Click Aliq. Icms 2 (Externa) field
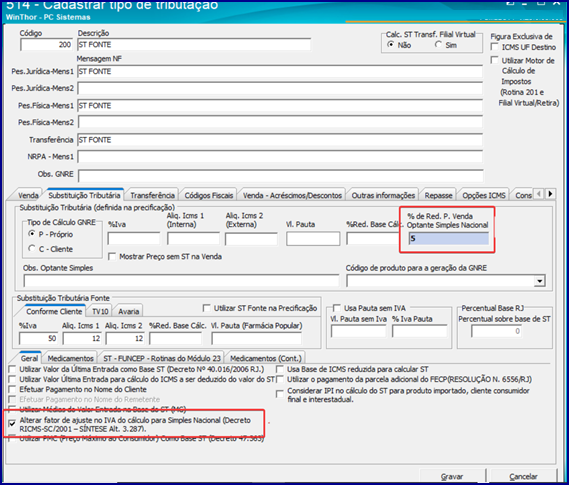The image size is (569, 485). tap(251, 239)
